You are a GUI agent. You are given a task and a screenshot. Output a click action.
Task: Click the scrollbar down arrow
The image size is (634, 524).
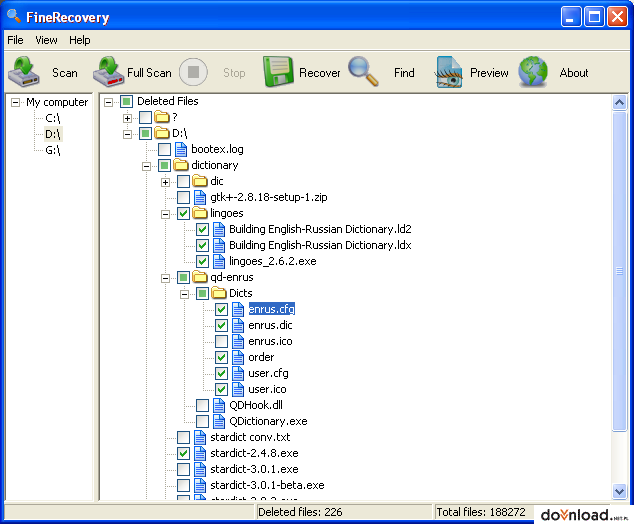coord(619,491)
